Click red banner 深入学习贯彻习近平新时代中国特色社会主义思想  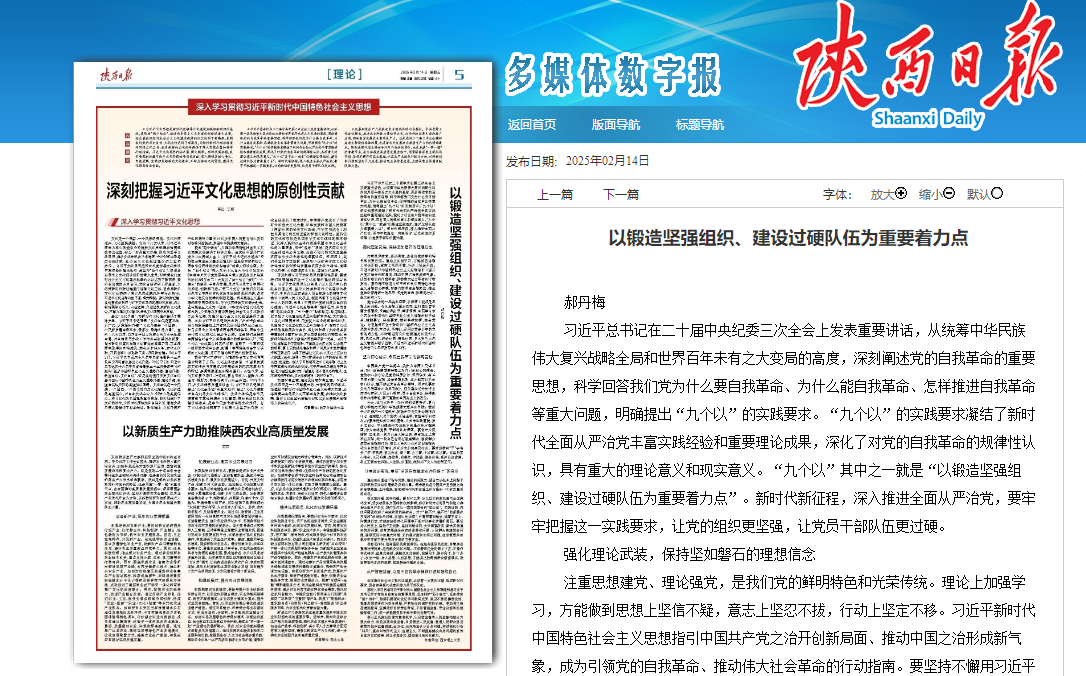tap(283, 105)
